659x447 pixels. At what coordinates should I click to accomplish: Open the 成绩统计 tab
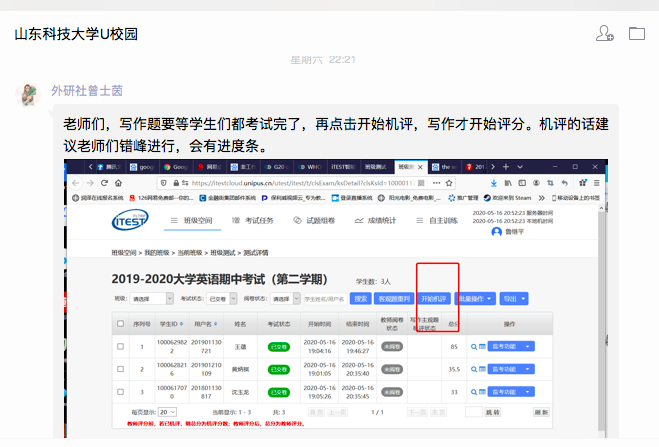384,221
